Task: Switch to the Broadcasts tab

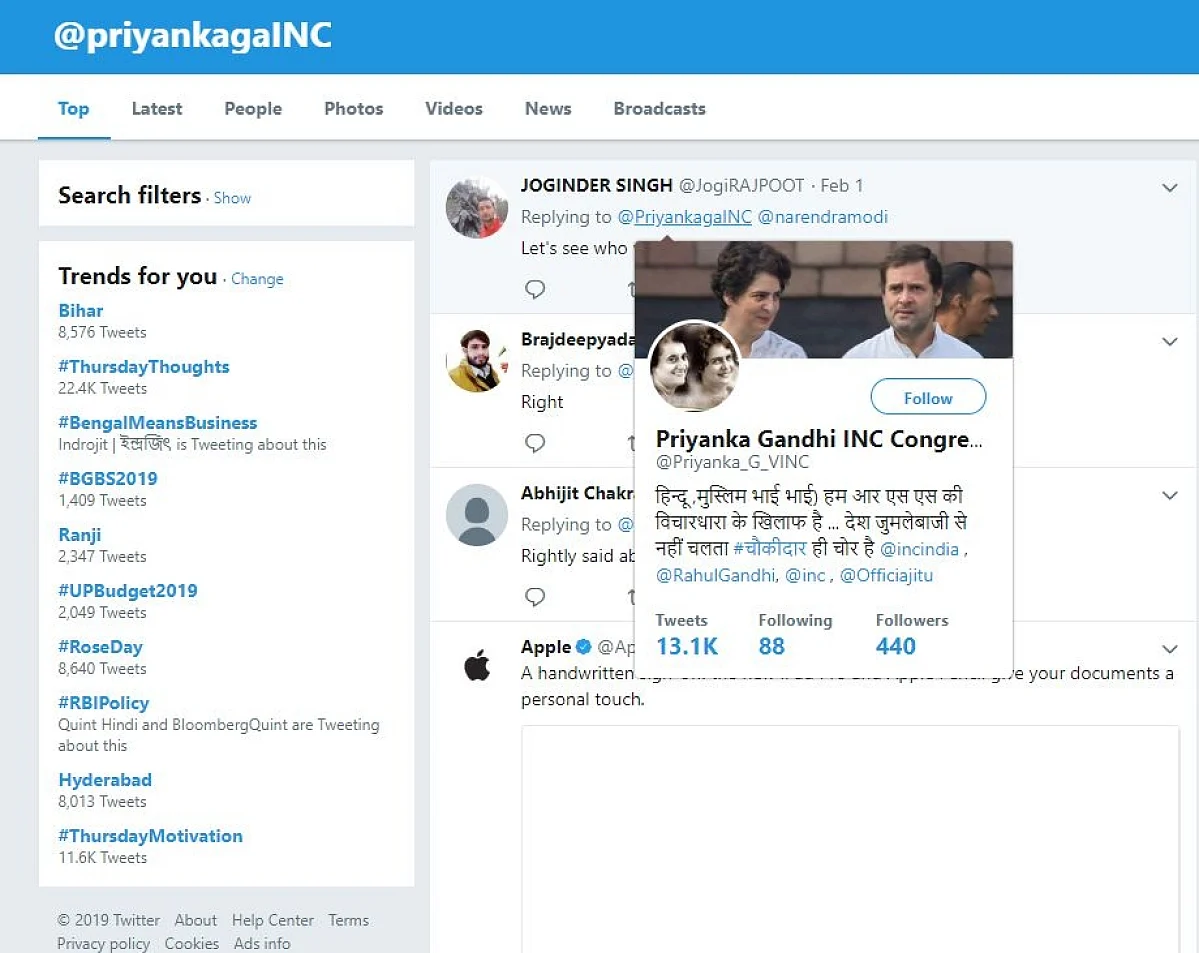Action: (659, 109)
